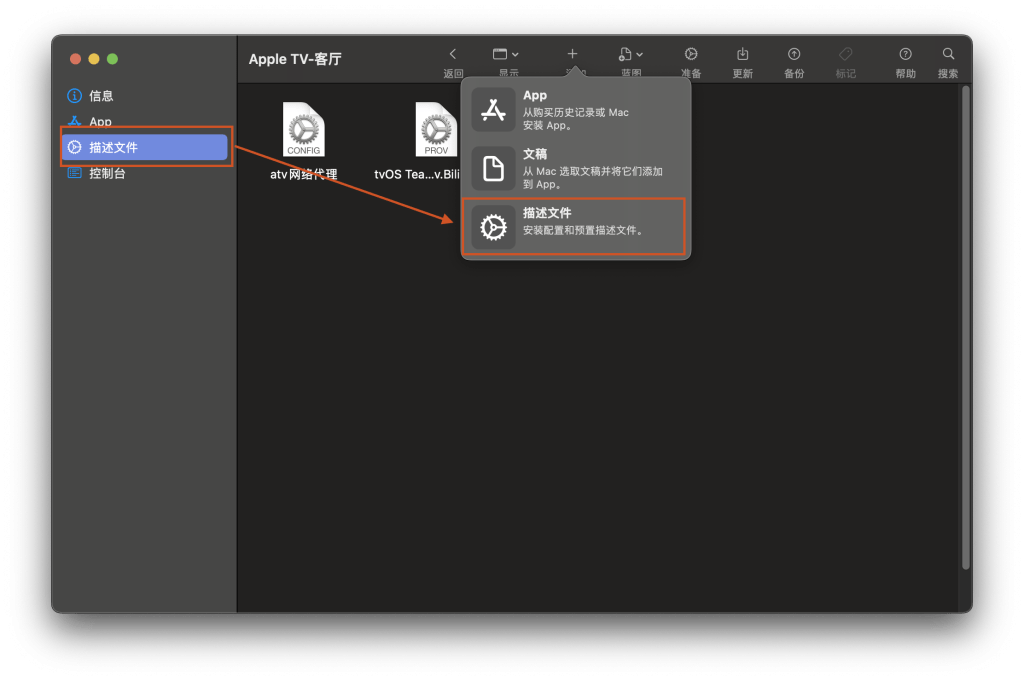Open the 蓝图 blueprint dropdown
The image size is (1024, 681).
(x=630, y=54)
